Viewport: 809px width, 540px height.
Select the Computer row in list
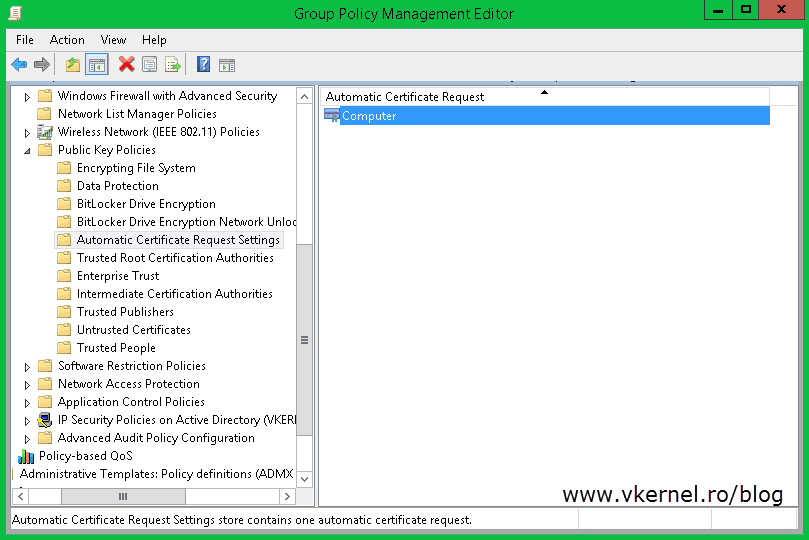[546, 116]
